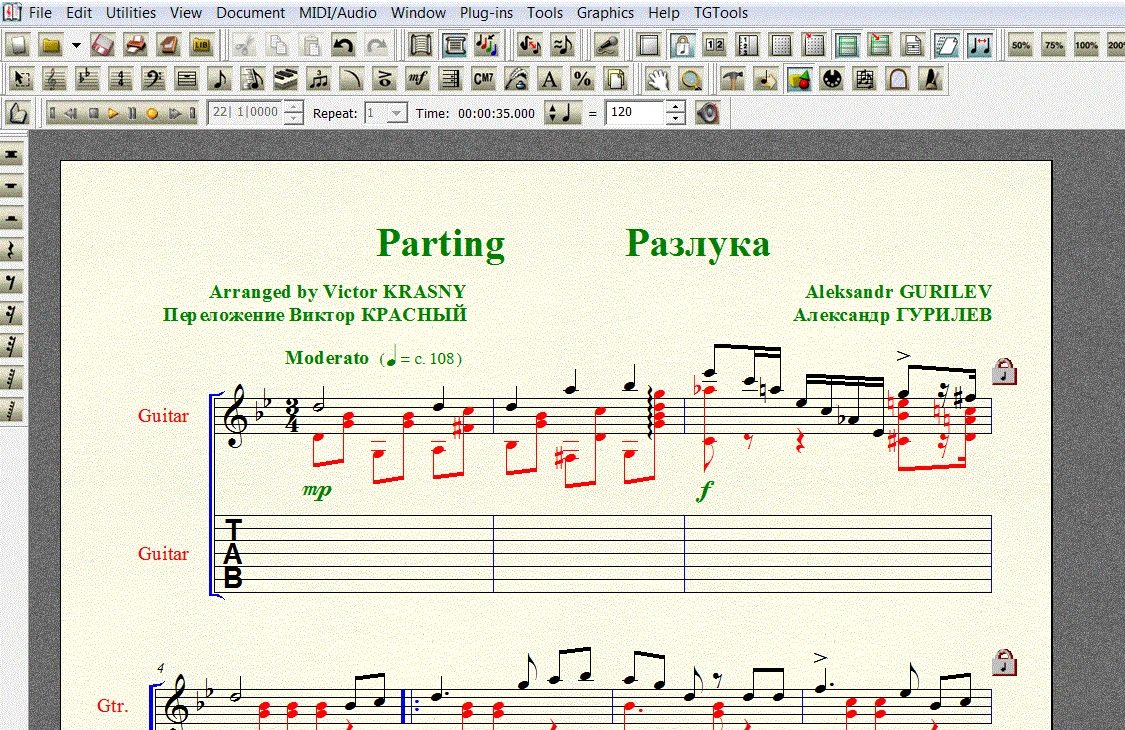Image resolution: width=1125 pixels, height=730 pixels.
Task: Select the Selection tool arrow
Action: 22,79
